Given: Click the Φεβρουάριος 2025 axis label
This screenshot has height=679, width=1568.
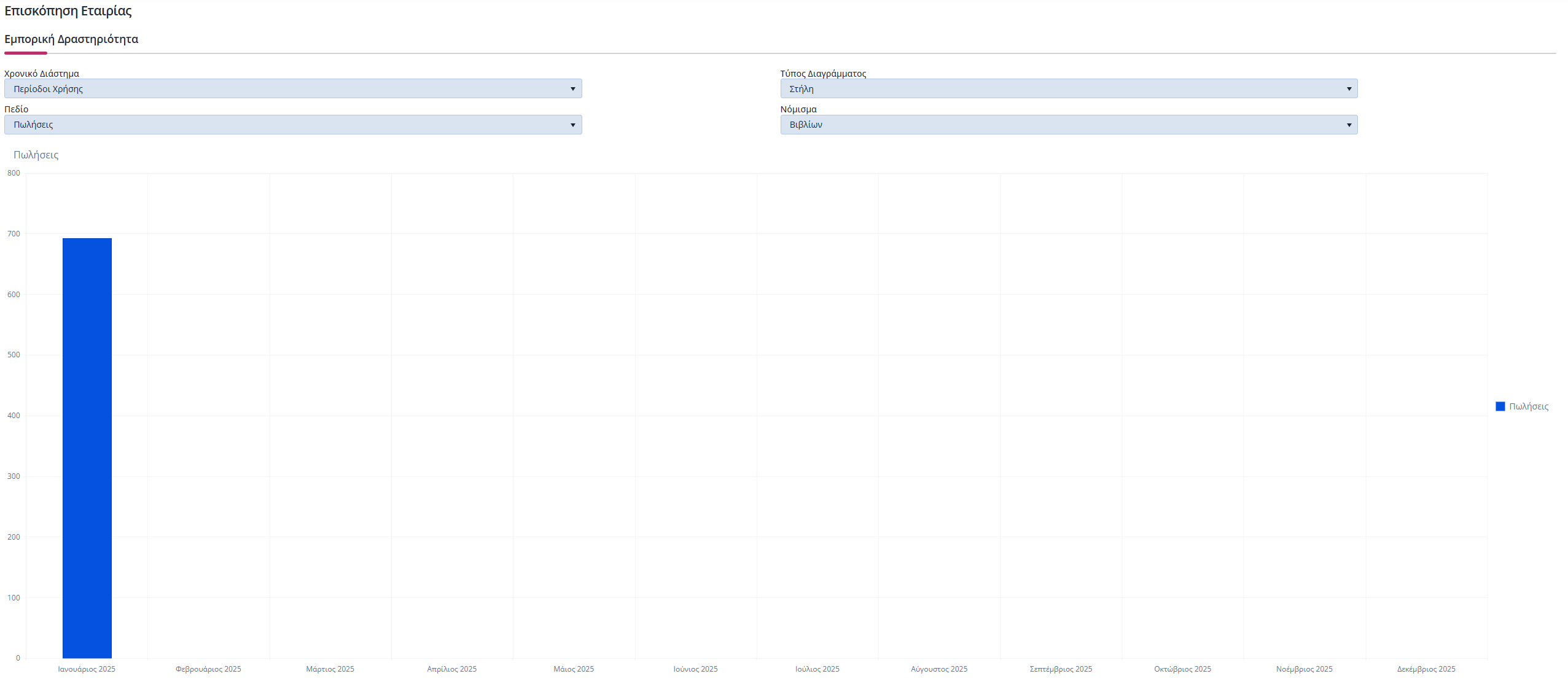Looking at the screenshot, I should pyautogui.click(x=208, y=669).
